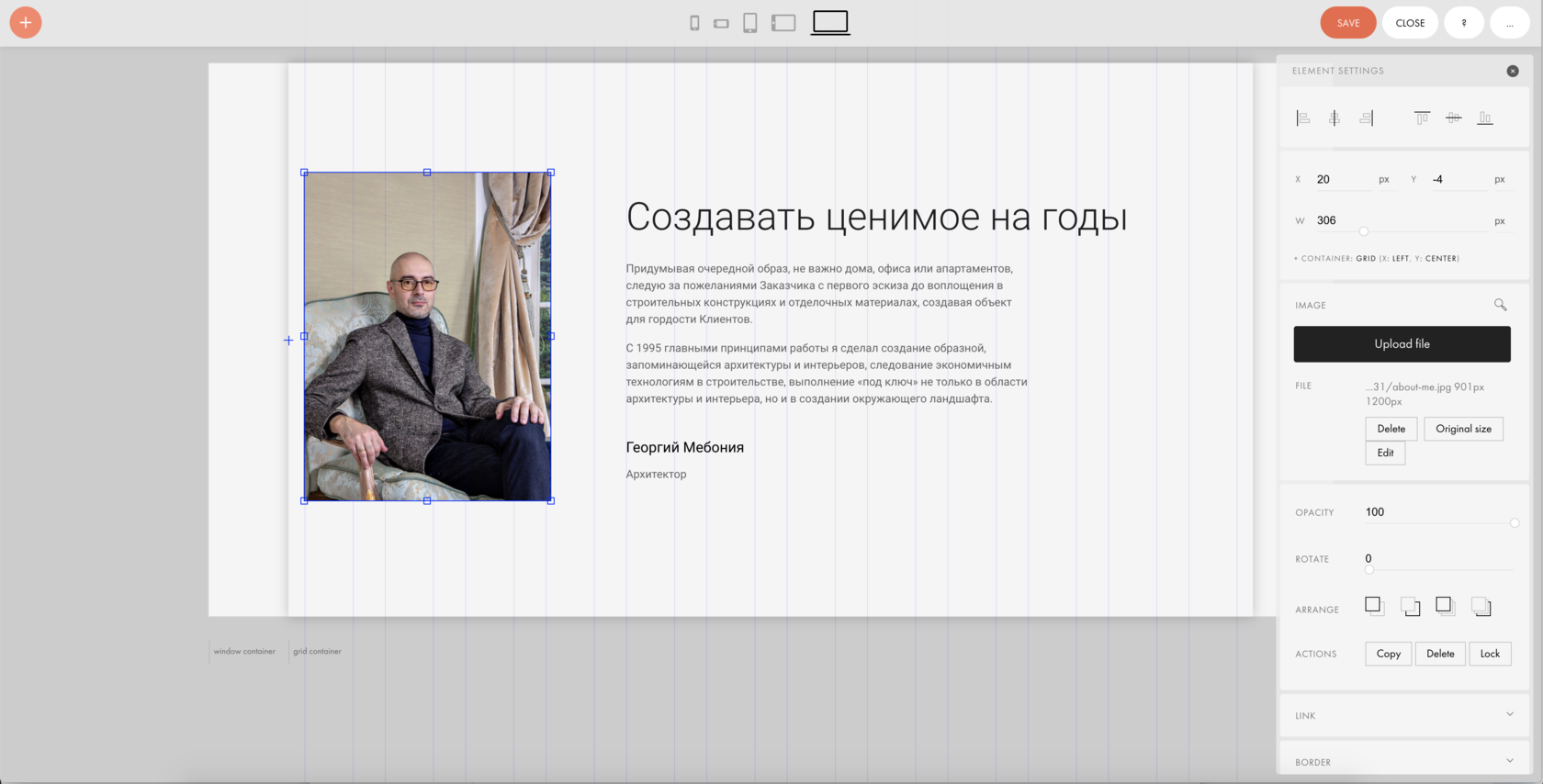1543x784 pixels.
Task: Click the bottom-right resize handle of photo
Action: [551, 500]
